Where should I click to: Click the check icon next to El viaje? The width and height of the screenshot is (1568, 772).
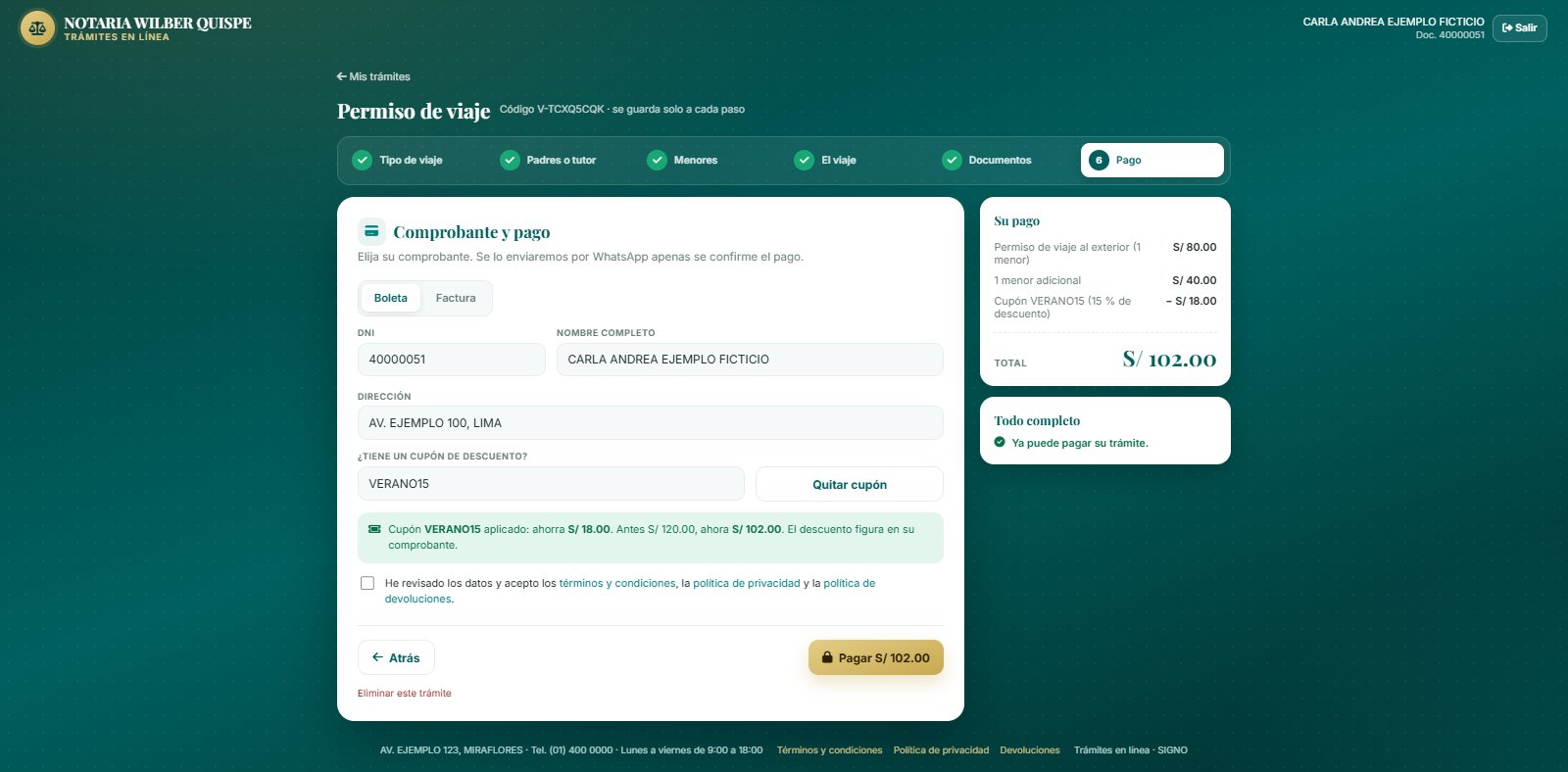[x=804, y=160]
